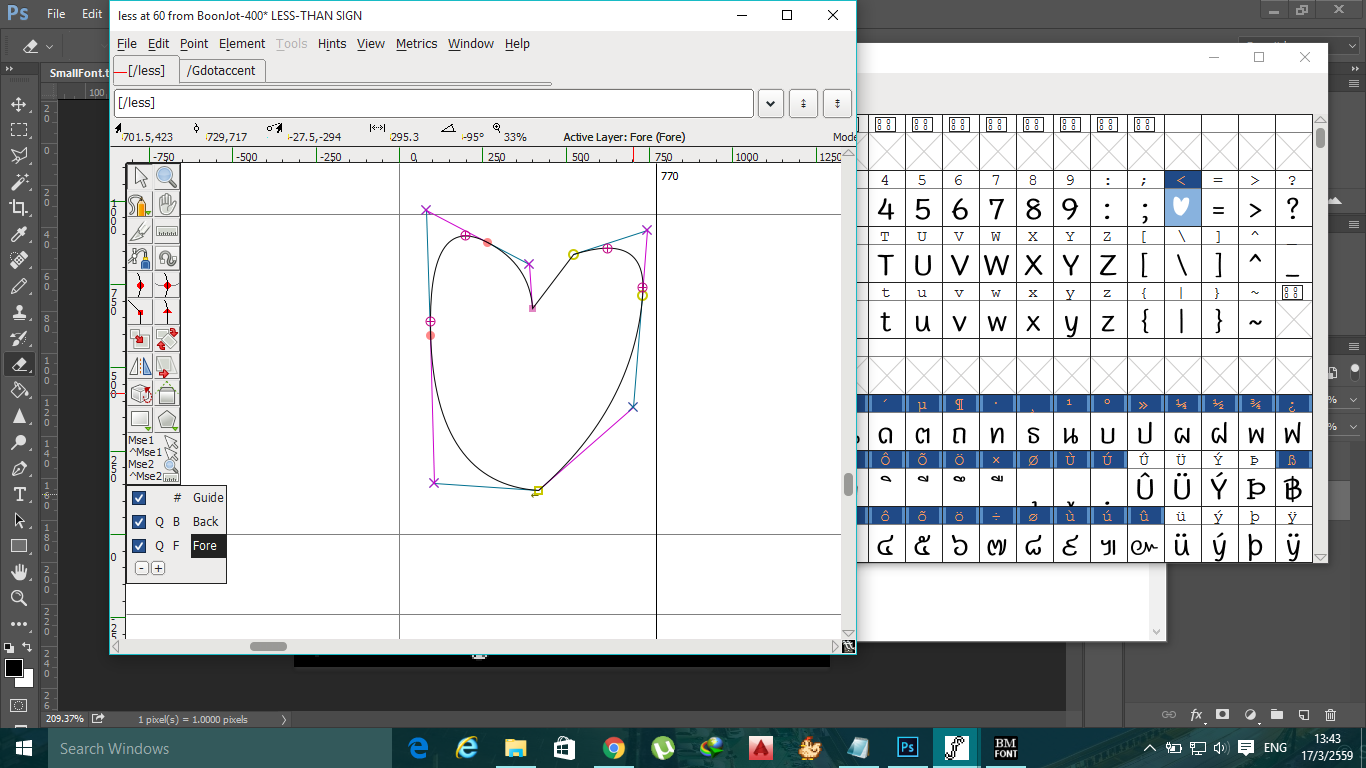Image resolution: width=1366 pixels, height=768 pixels.
Task: Click the add layer plus button
Action: click(x=158, y=568)
